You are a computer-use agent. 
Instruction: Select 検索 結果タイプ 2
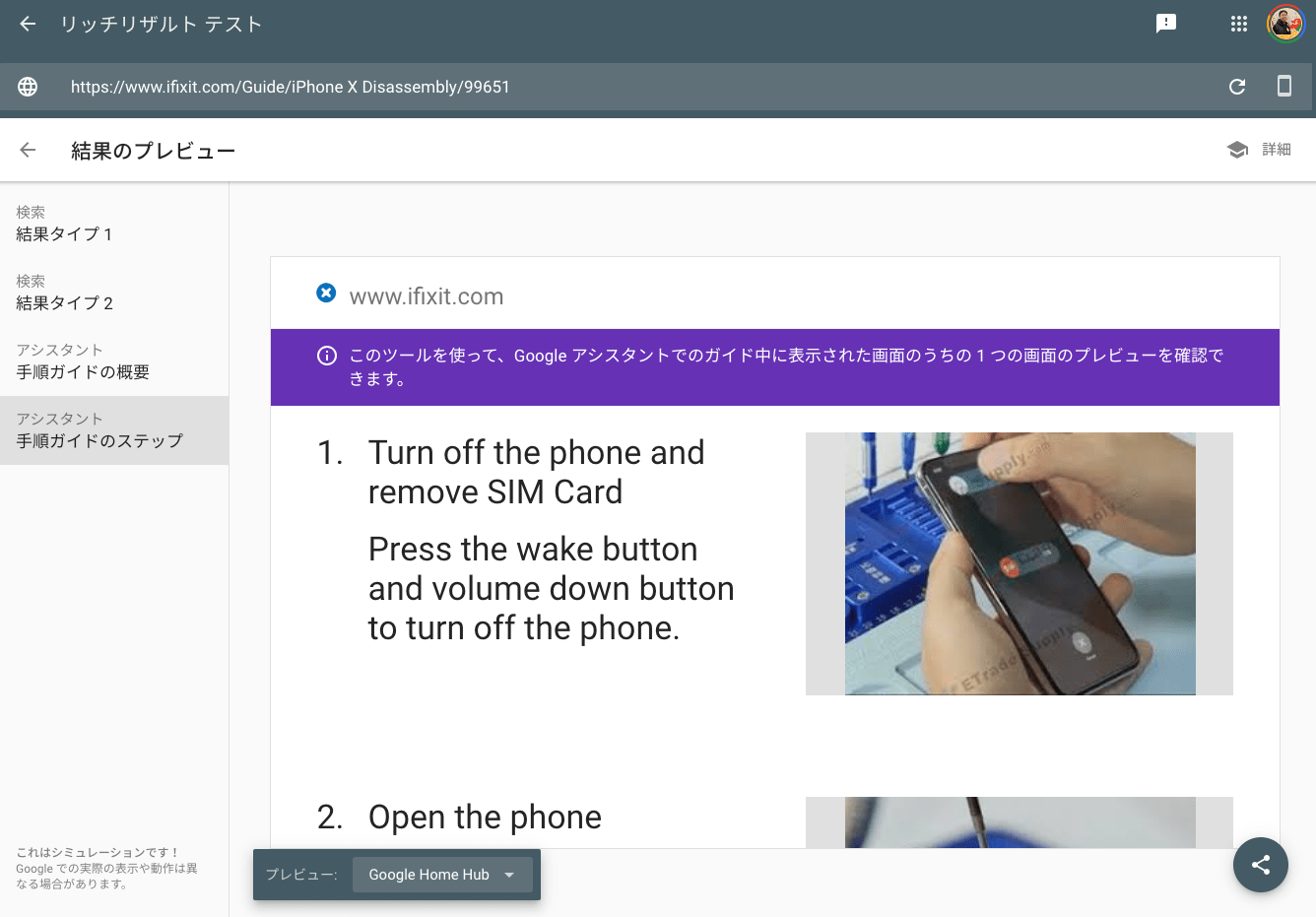coord(114,293)
